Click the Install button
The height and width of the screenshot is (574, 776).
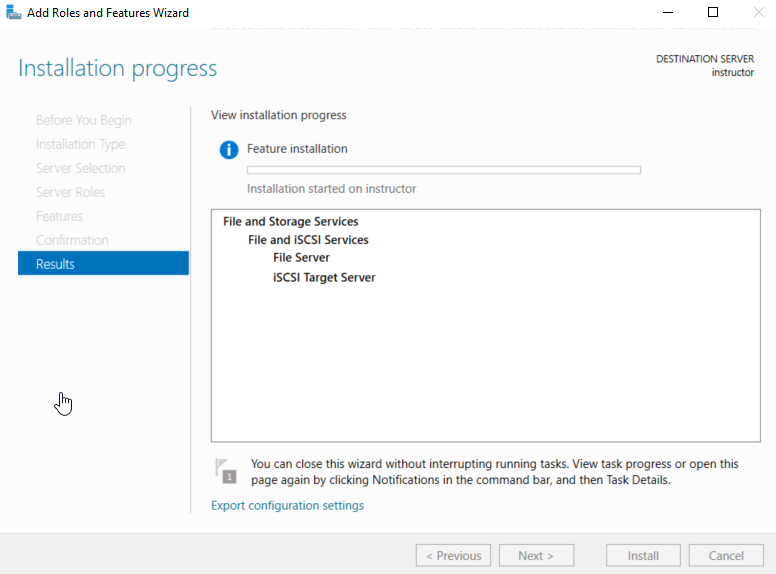[643, 556]
